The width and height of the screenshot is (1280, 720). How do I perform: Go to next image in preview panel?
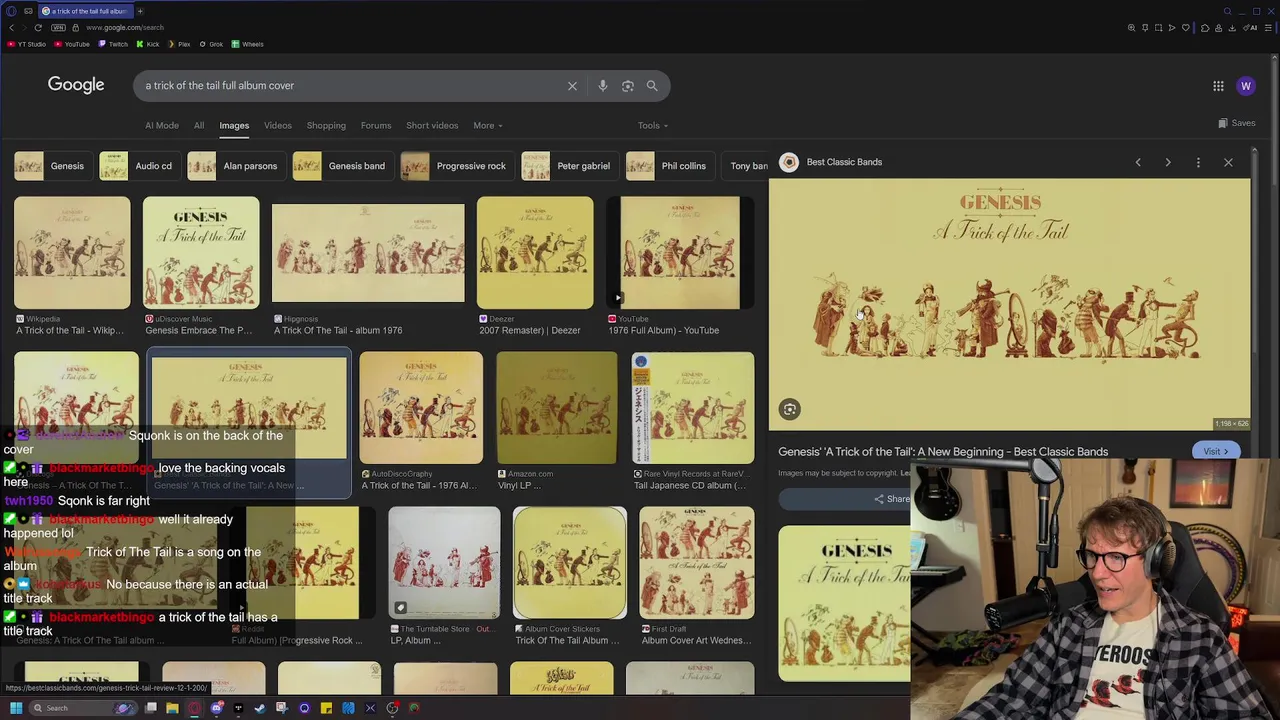(x=1168, y=162)
